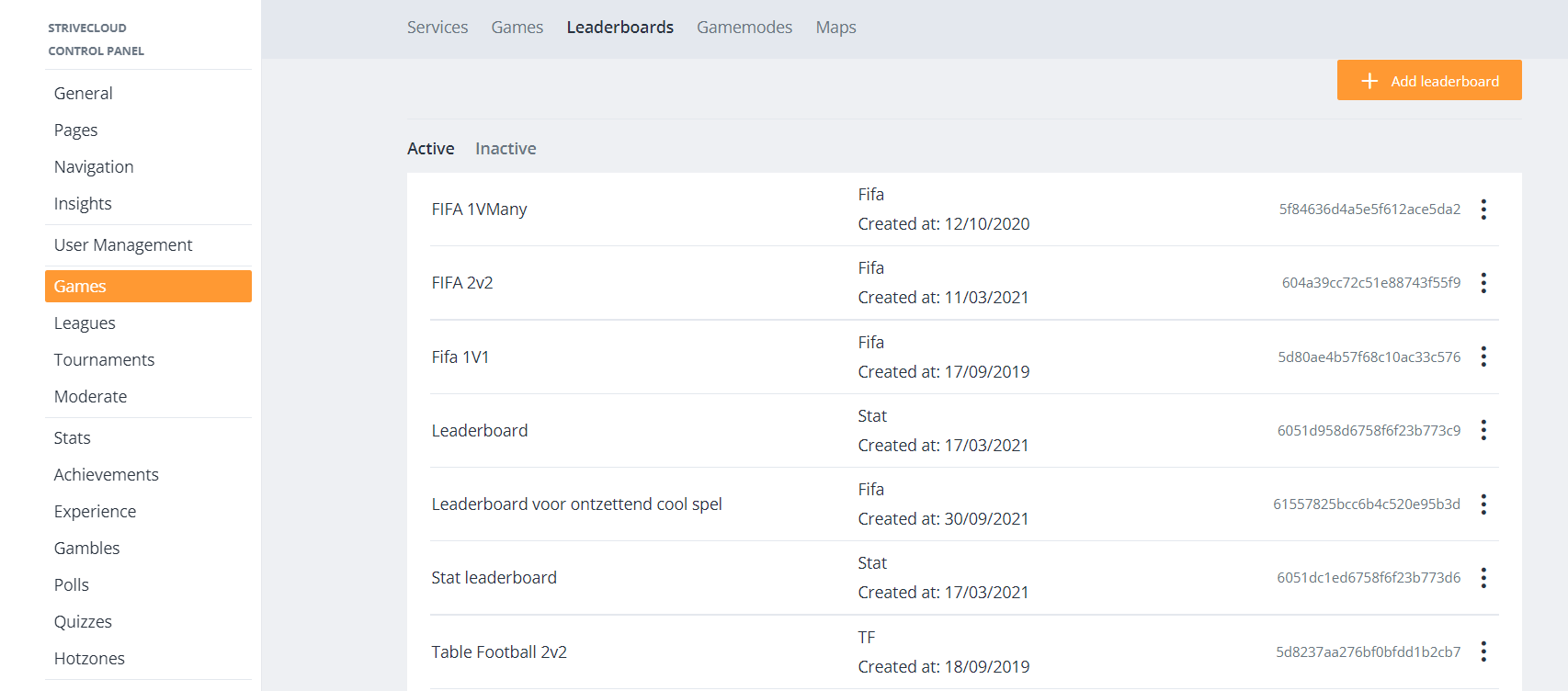Open the kebab menu for FIFA 1VMany

point(1483,210)
